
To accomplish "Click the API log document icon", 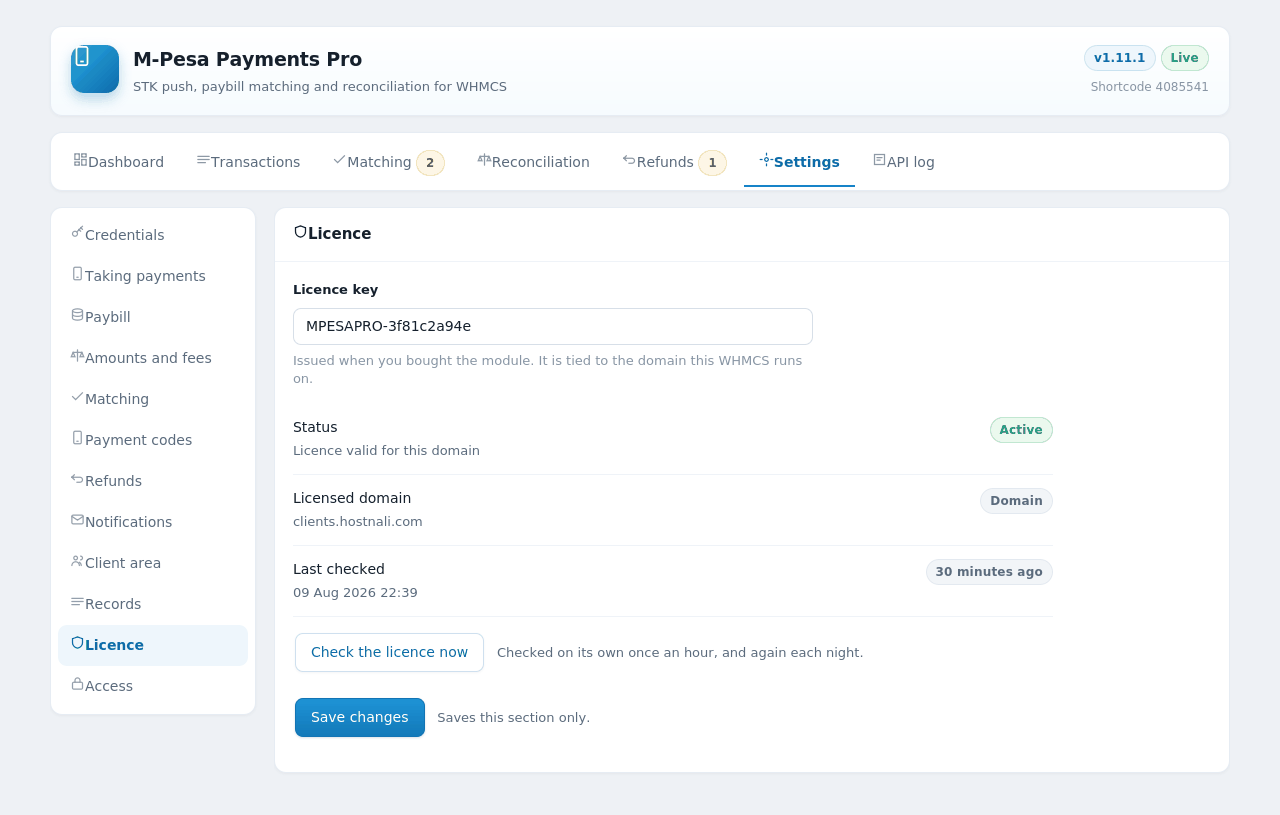I will point(879,159).
